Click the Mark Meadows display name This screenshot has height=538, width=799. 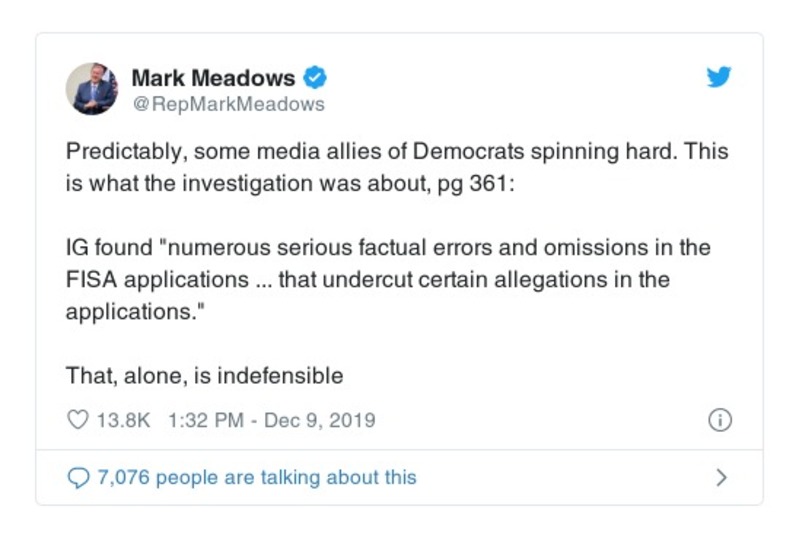click(x=213, y=78)
